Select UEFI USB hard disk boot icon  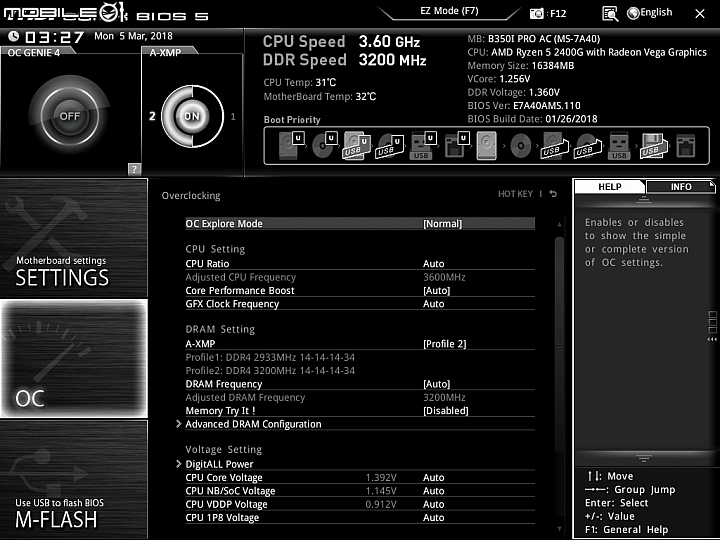[357, 145]
